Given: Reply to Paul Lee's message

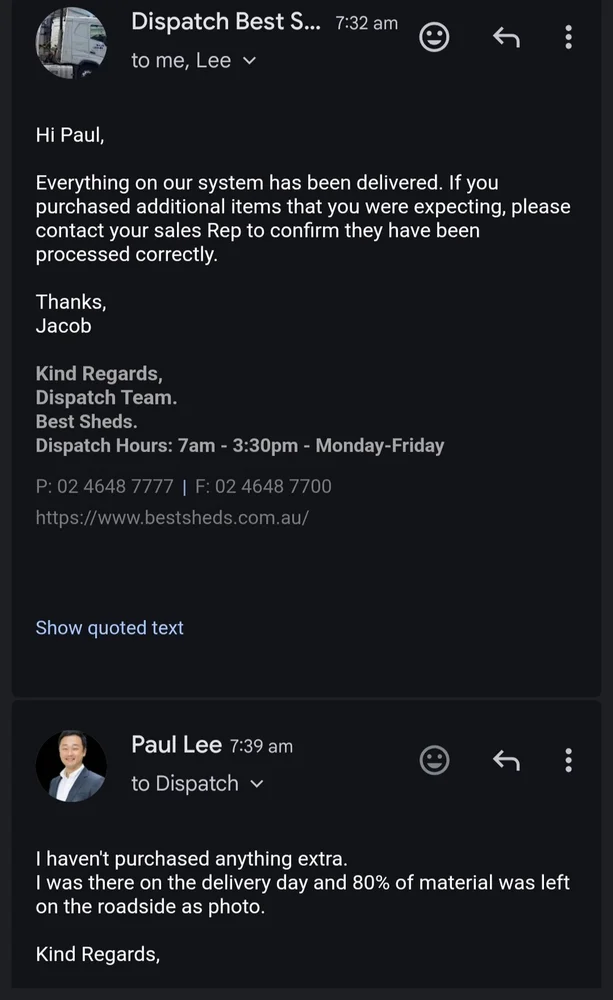Looking at the screenshot, I should 507,760.
